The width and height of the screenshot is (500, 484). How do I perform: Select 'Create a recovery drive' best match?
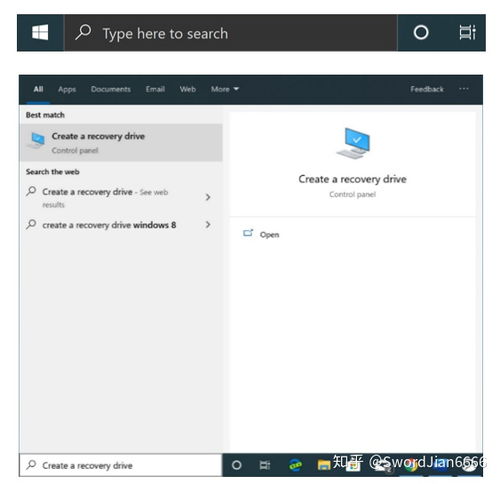tap(121, 143)
